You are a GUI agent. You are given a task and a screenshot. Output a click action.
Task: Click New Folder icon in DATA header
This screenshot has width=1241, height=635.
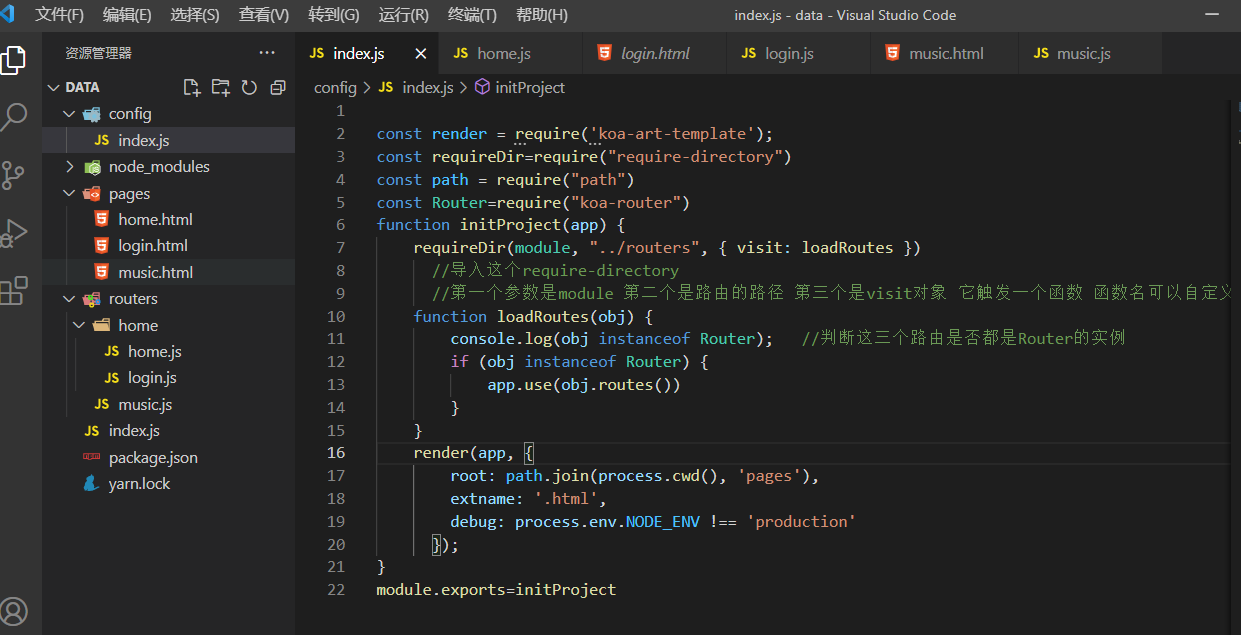pos(220,87)
